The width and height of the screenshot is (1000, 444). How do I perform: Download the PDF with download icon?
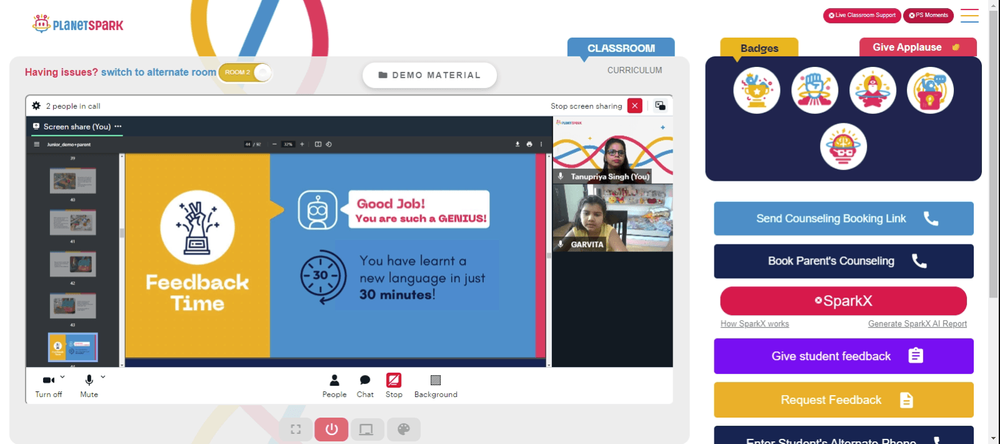pyautogui.click(x=518, y=144)
